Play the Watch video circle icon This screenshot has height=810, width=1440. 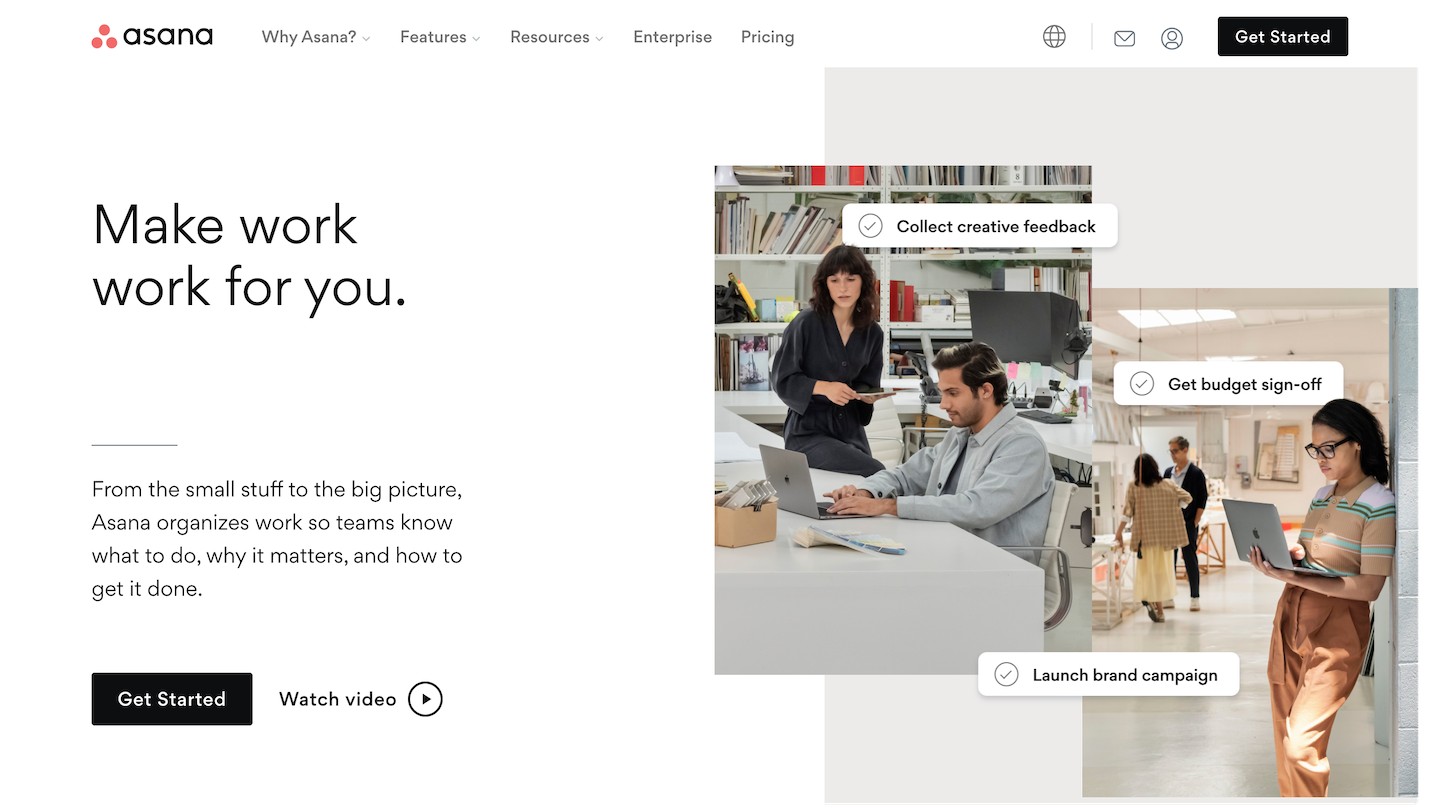(x=425, y=699)
